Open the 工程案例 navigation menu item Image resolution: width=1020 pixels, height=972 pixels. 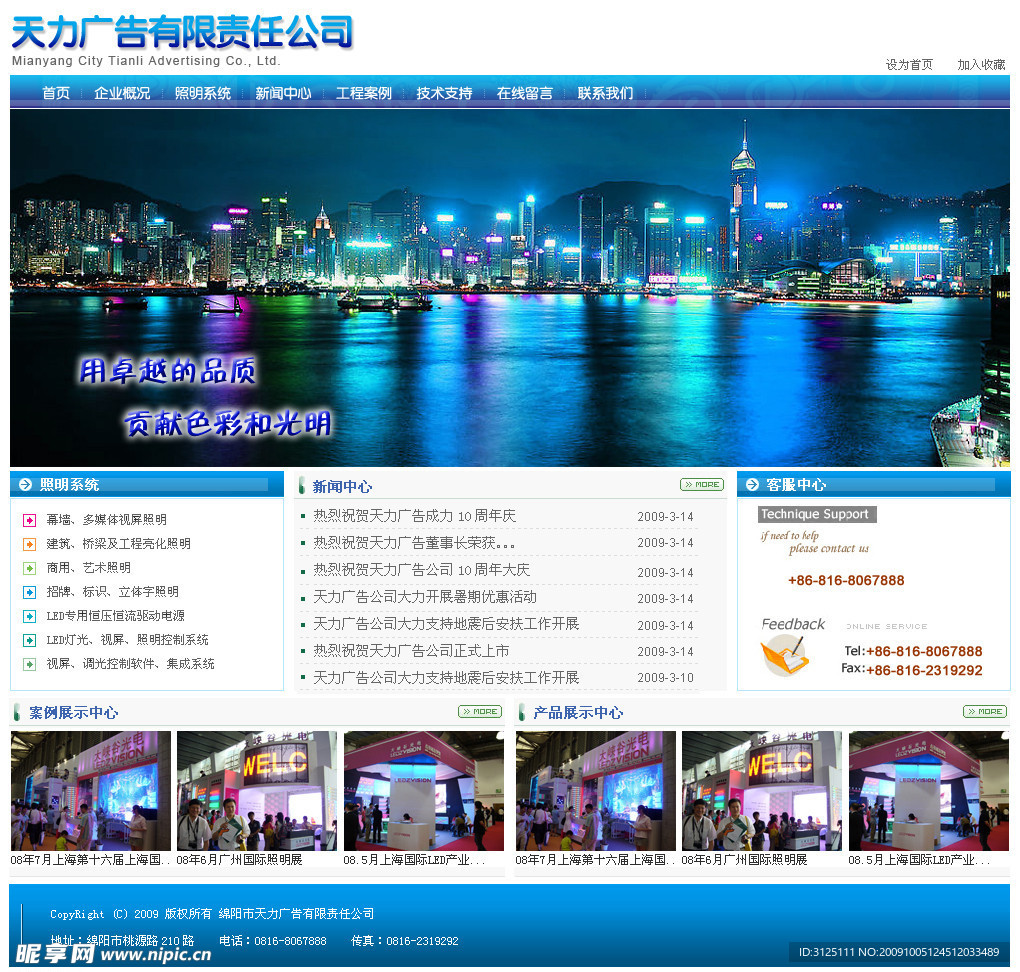(364, 92)
